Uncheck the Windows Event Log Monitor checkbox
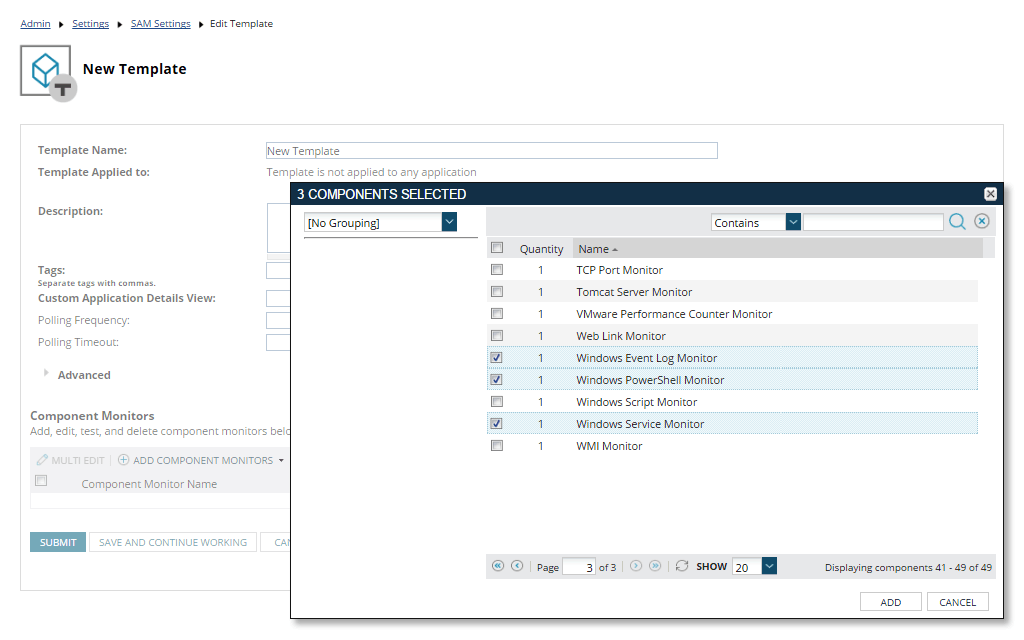Screen dimensions: 1024x640 (x=497, y=357)
